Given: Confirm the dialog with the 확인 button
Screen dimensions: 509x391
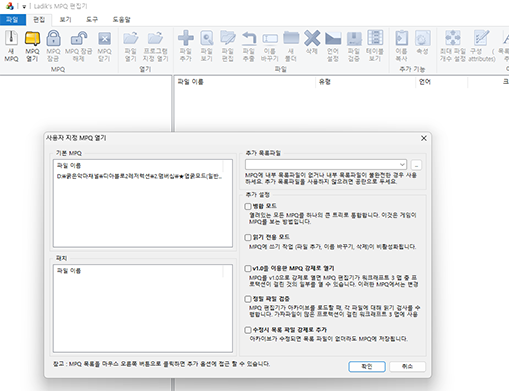Looking at the screenshot, I should (x=367, y=366).
